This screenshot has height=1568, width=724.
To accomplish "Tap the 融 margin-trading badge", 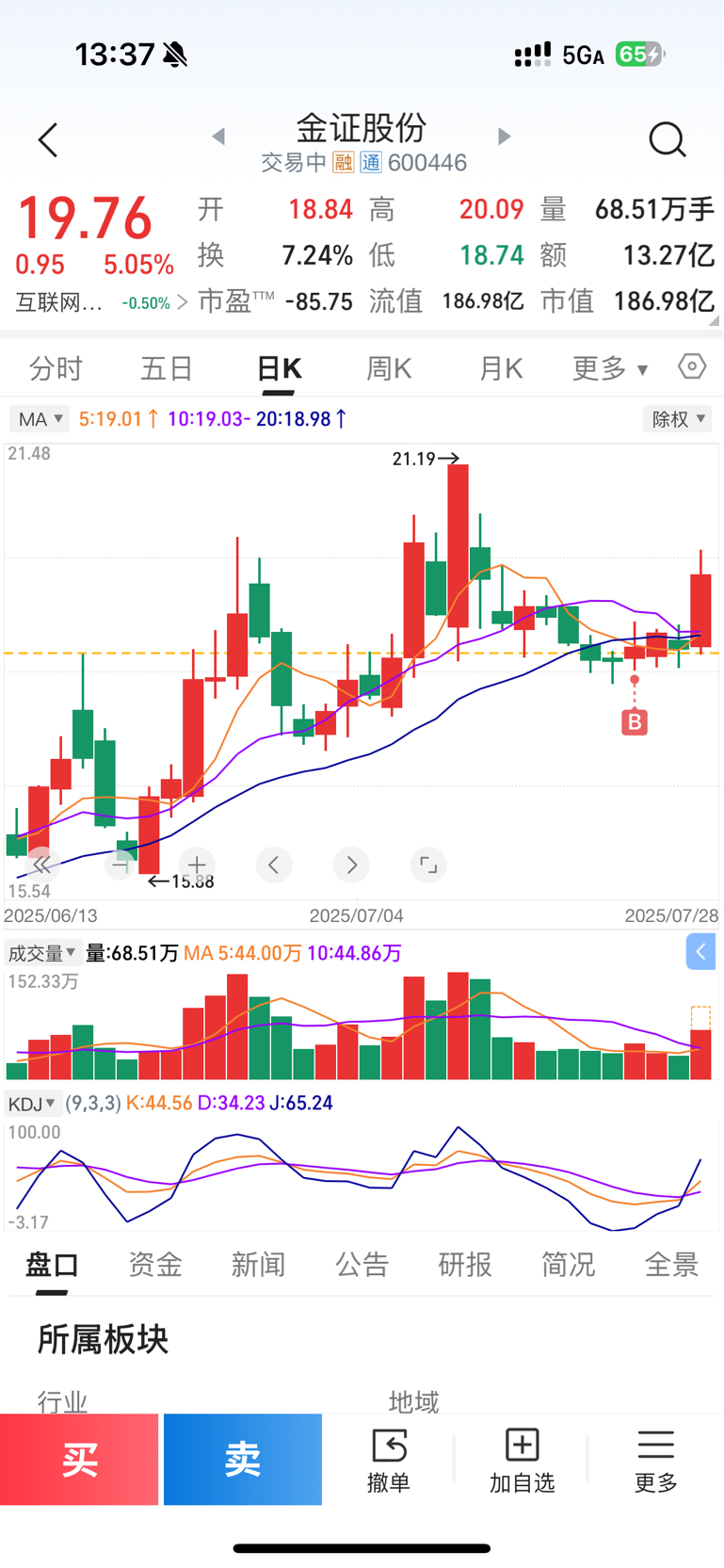I will 344,163.
